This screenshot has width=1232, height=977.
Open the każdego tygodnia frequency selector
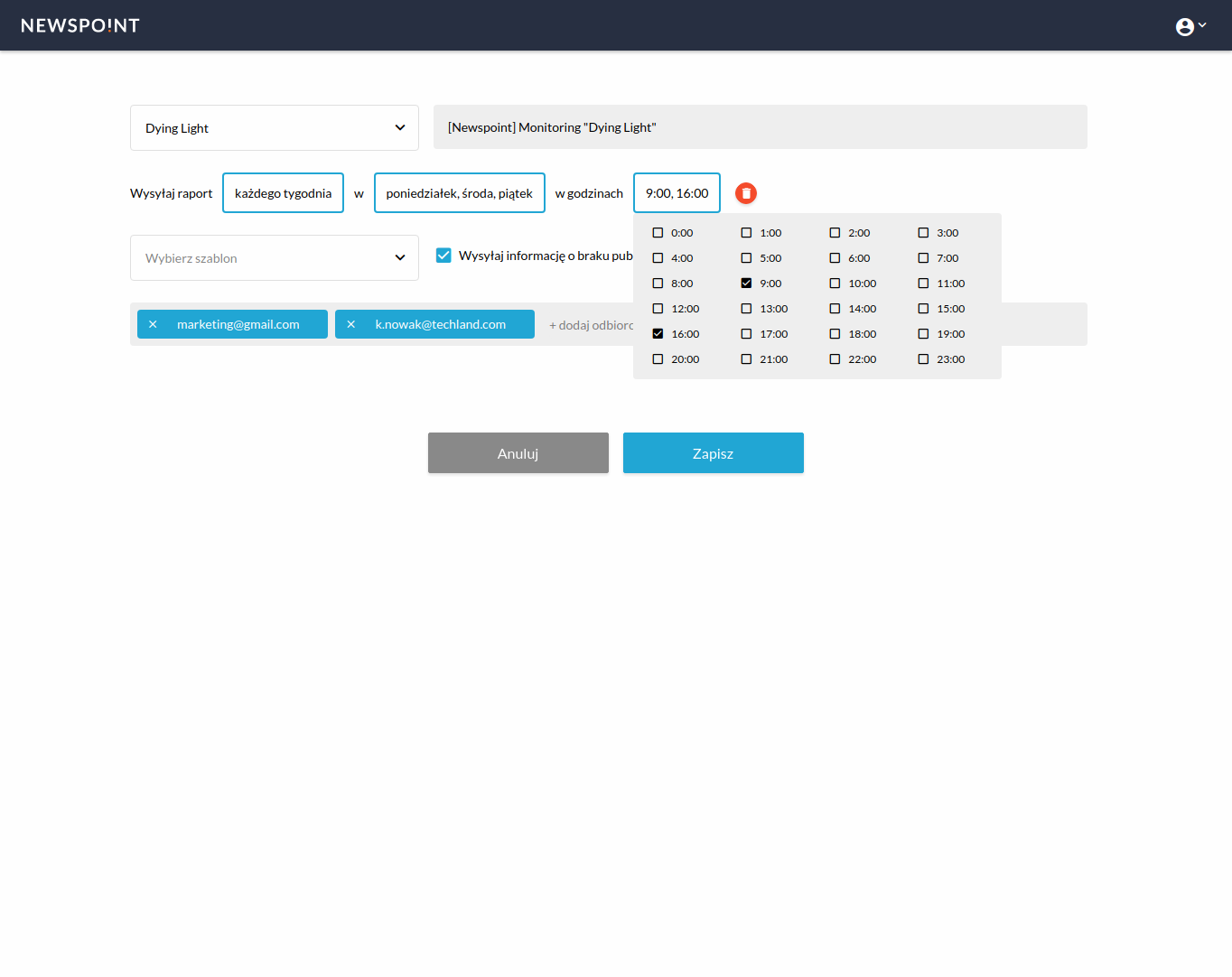point(283,193)
